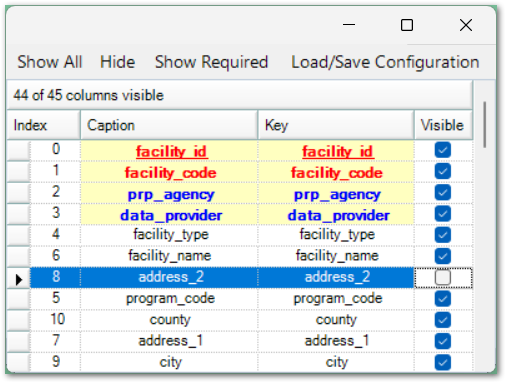
Task: Open the Show All menu
Action: pos(50,62)
